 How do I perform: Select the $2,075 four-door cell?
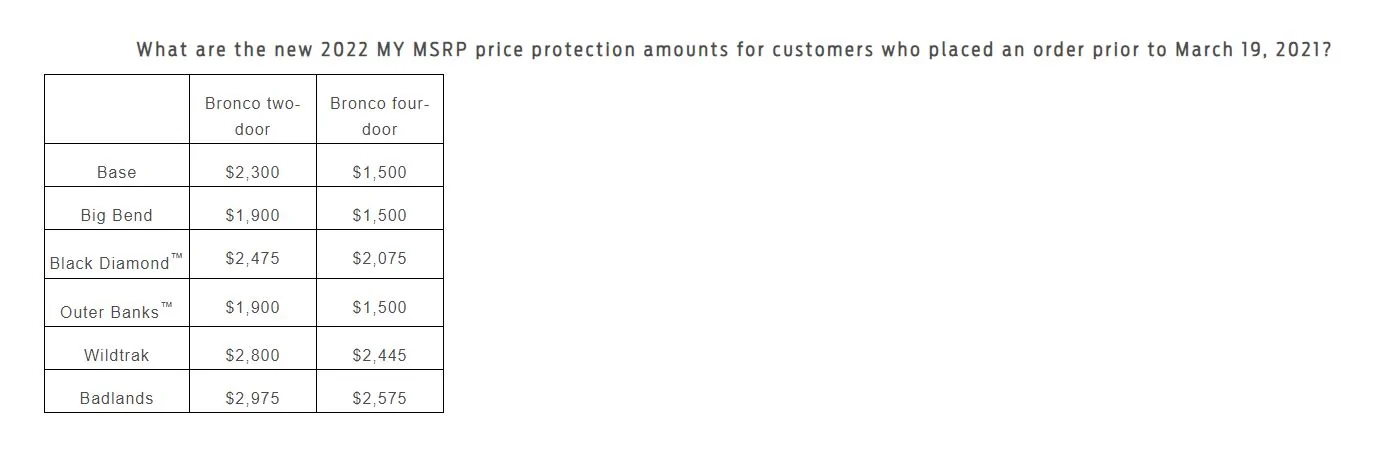pyautogui.click(x=380, y=258)
